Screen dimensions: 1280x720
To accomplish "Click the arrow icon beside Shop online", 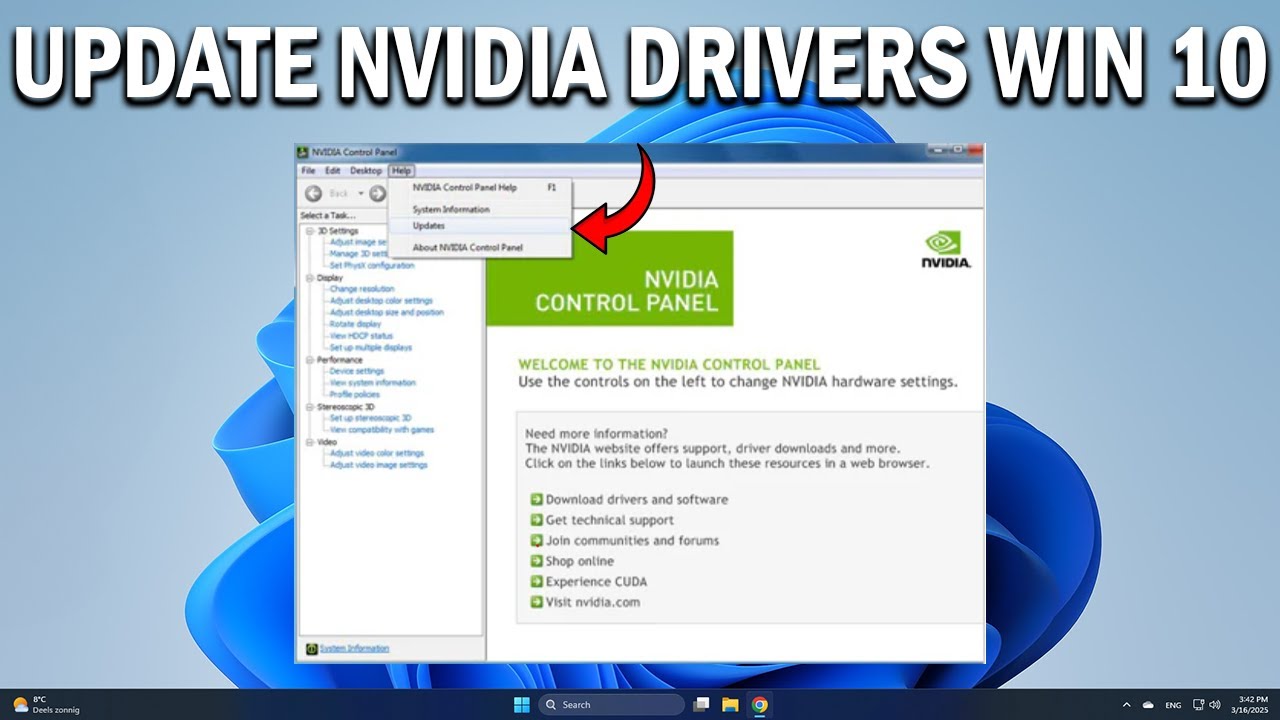I will click(536, 561).
